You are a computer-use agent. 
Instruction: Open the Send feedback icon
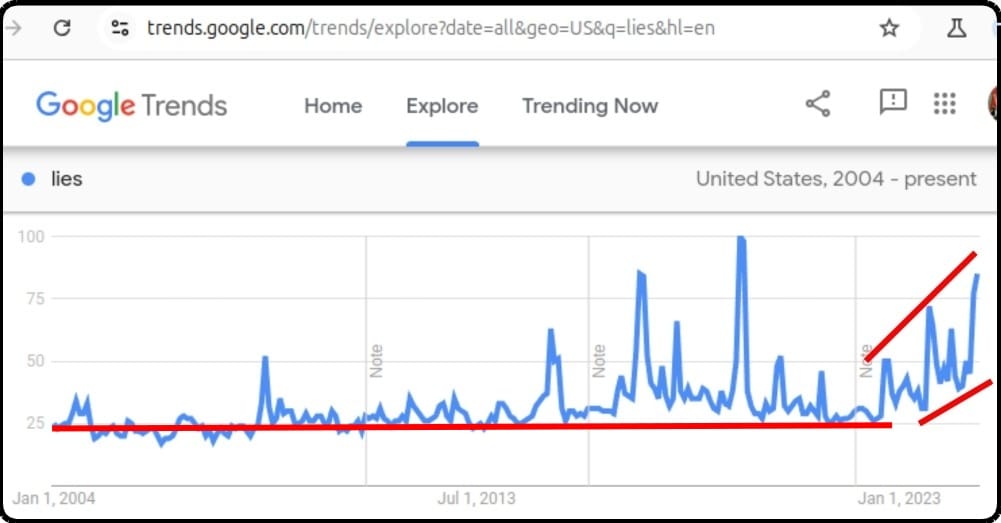(x=893, y=102)
